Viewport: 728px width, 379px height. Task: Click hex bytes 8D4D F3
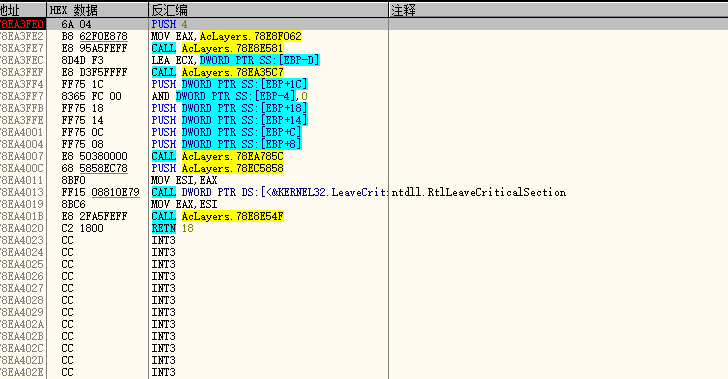pyautogui.click(x=83, y=60)
